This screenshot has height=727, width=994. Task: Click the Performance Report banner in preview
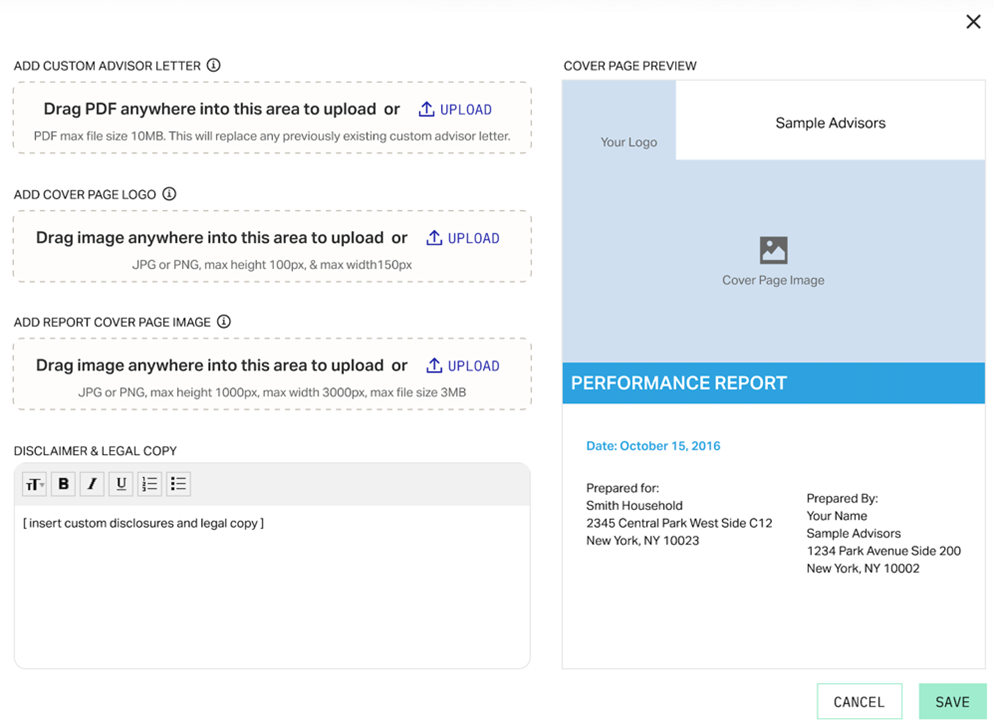tap(773, 383)
